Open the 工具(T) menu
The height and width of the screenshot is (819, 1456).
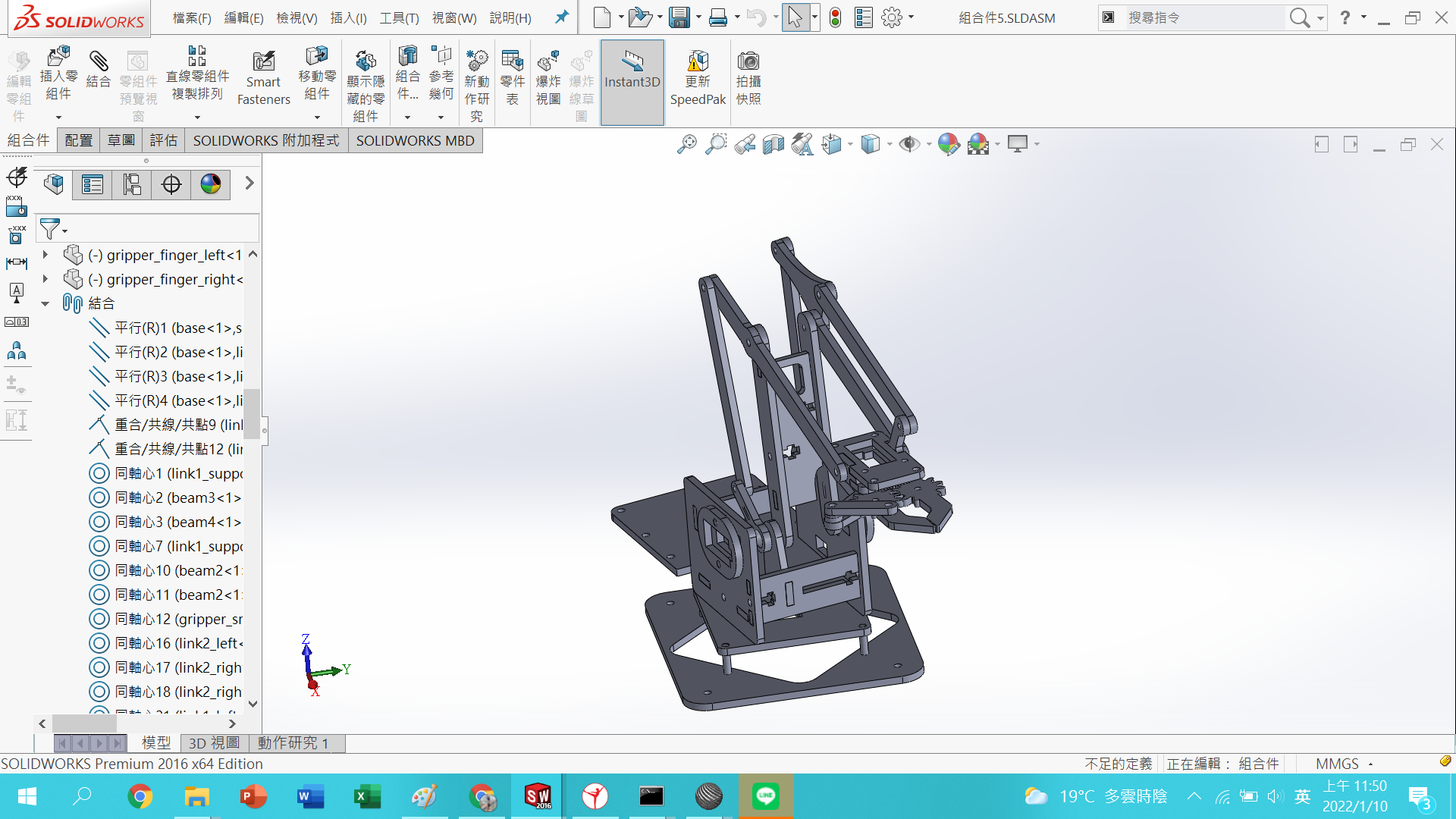[x=400, y=18]
